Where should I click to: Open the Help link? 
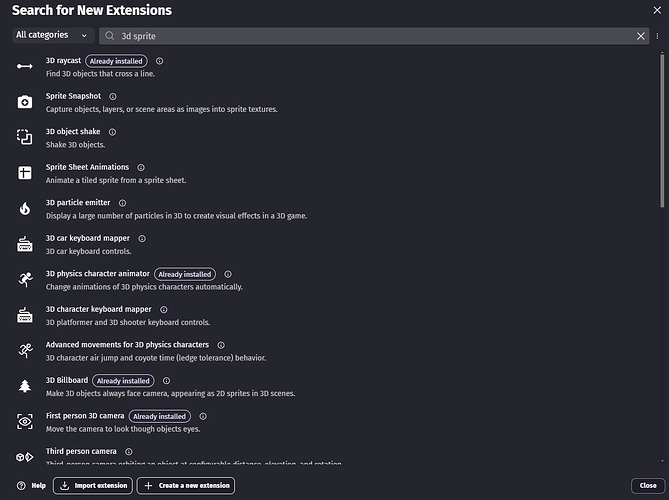tap(31, 486)
